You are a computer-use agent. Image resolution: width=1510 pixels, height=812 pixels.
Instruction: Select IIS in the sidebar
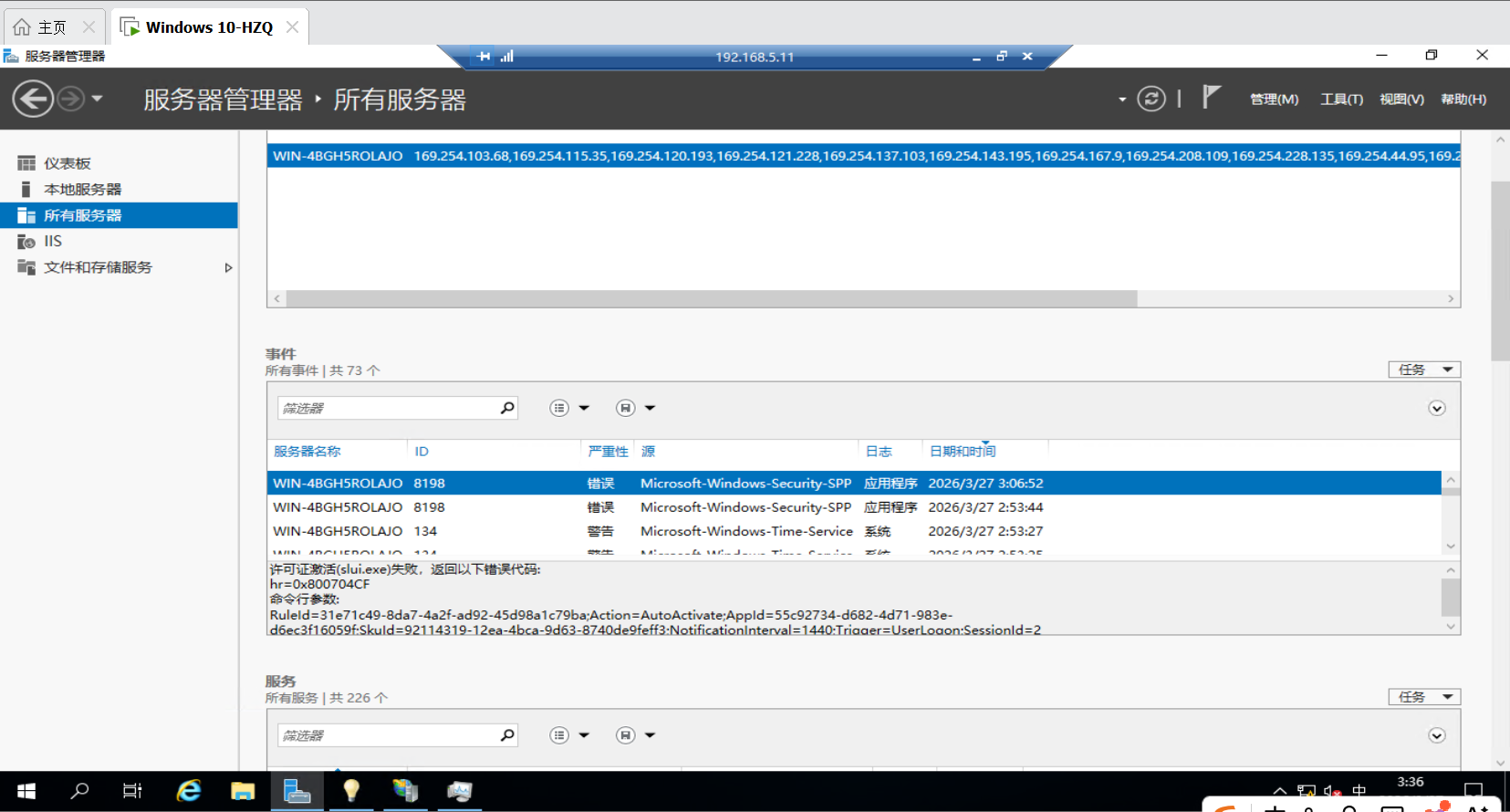(x=119, y=241)
